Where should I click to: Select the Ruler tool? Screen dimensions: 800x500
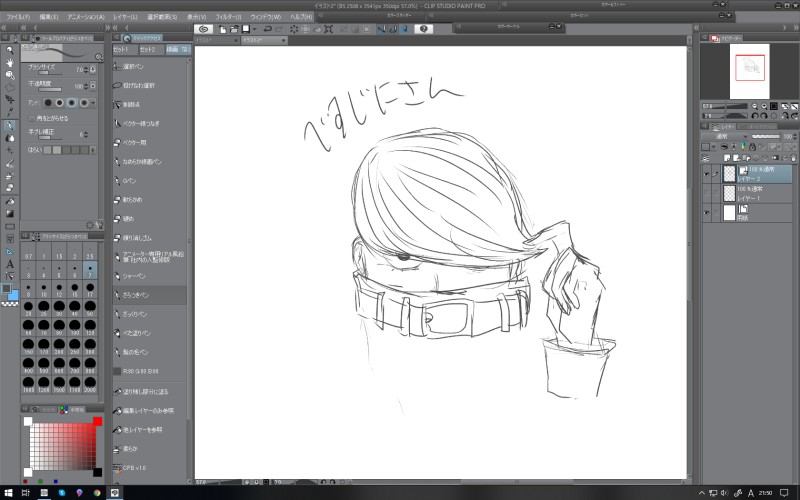click(x=9, y=252)
